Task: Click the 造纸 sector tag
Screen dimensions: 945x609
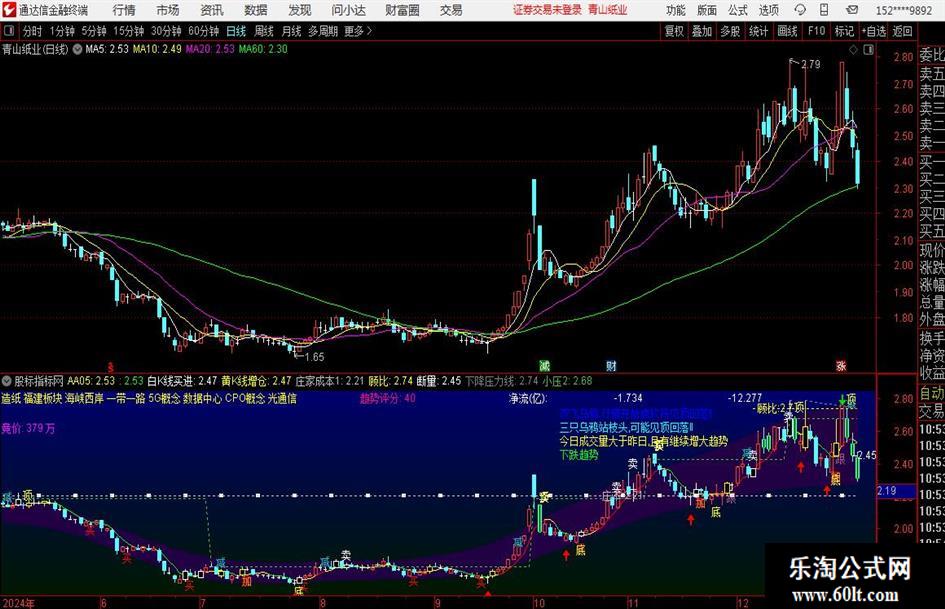Action: (11, 399)
